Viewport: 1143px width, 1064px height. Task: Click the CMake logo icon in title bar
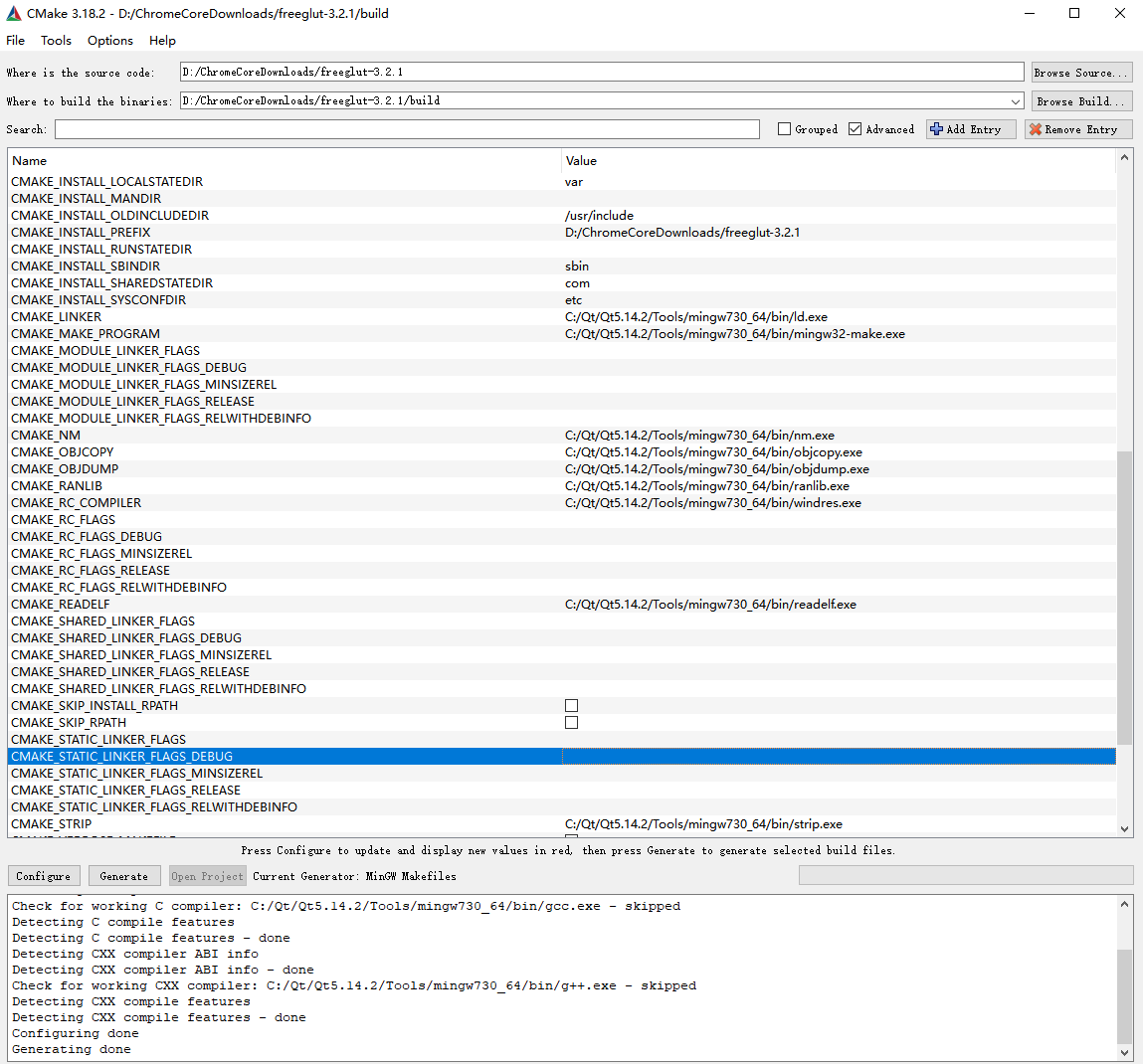pos(13,13)
